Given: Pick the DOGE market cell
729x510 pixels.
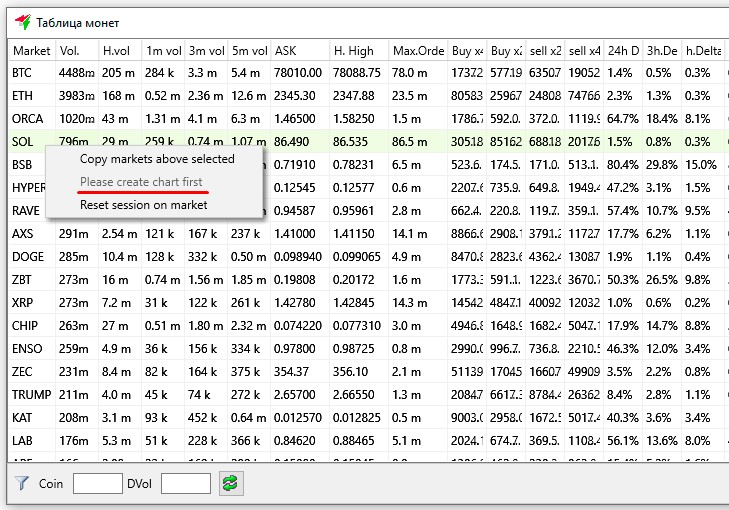Looking at the screenshot, I should (28, 257).
